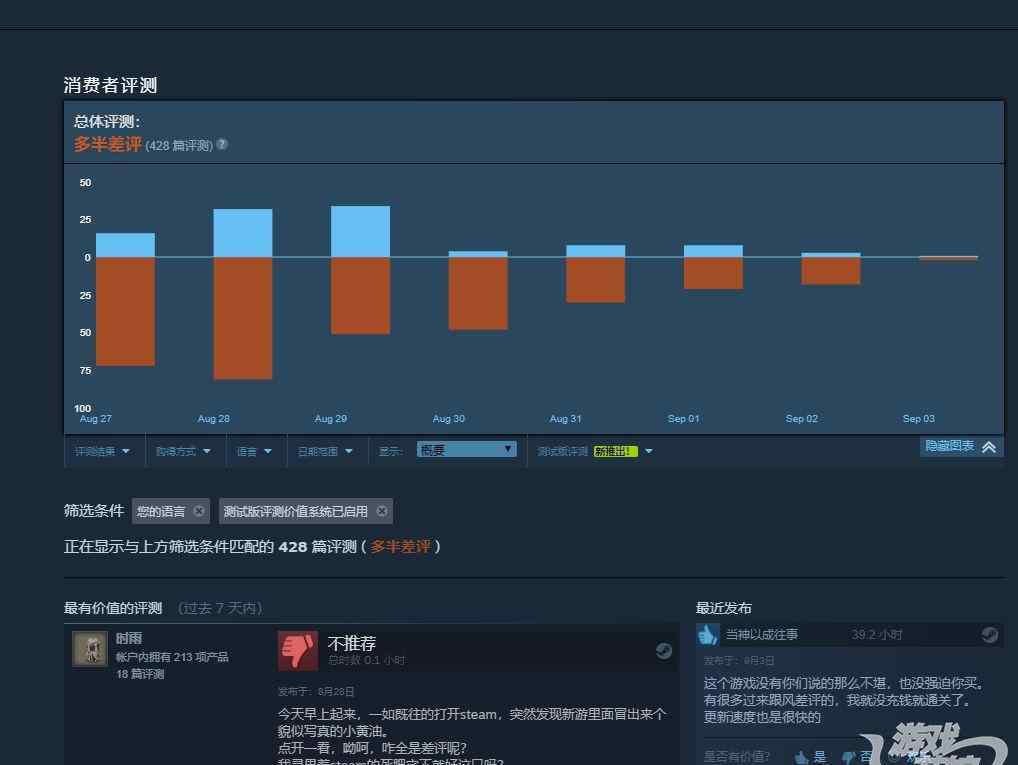Select the orange negative bar for Aug 29

360,295
